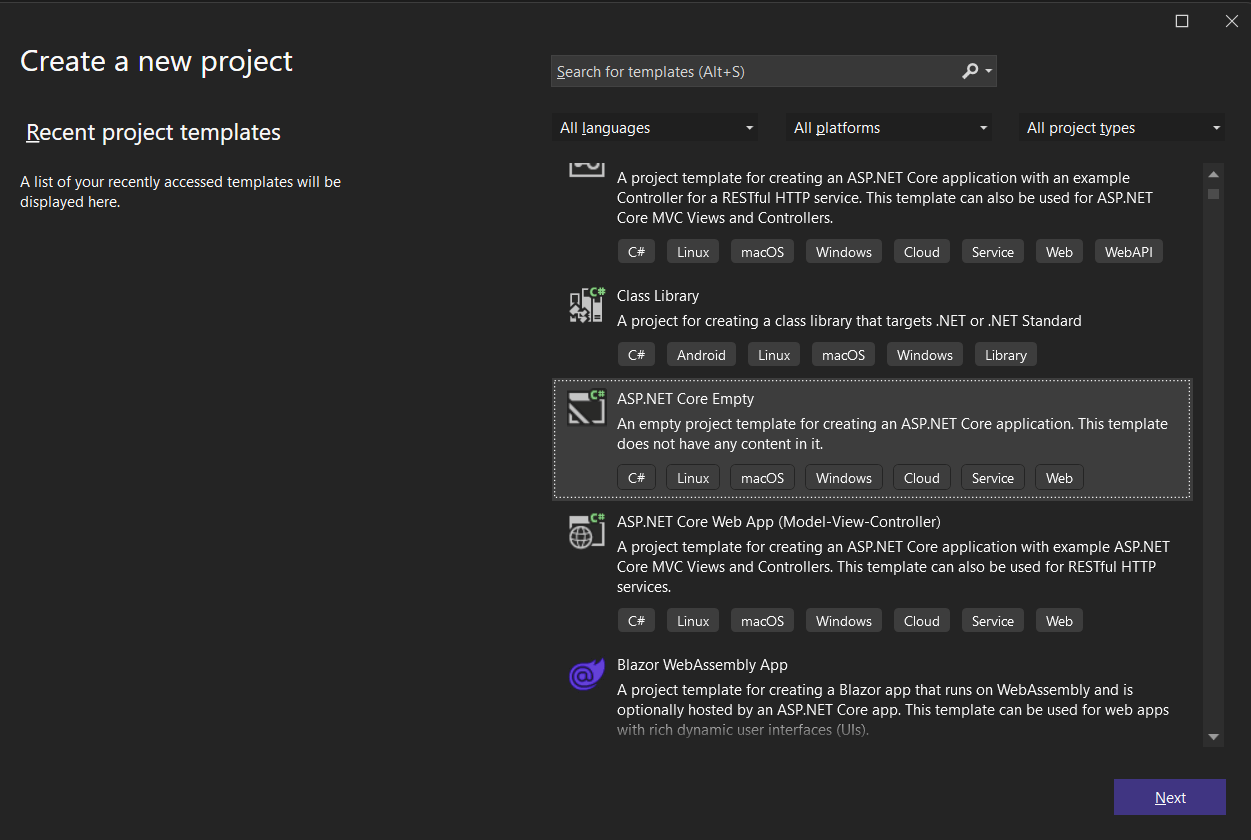This screenshot has height=840, width=1251.
Task: Select the Class Library template icon
Action: (x=587, y=306)
